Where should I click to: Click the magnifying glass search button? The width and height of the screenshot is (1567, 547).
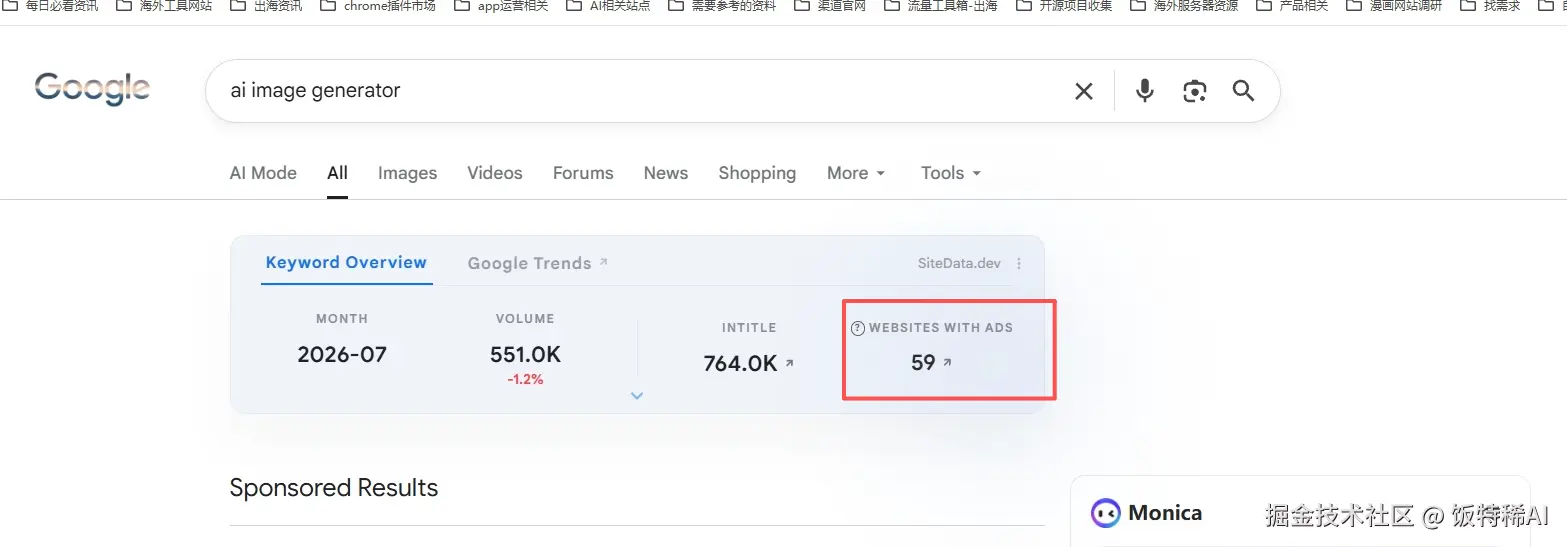1243,91
